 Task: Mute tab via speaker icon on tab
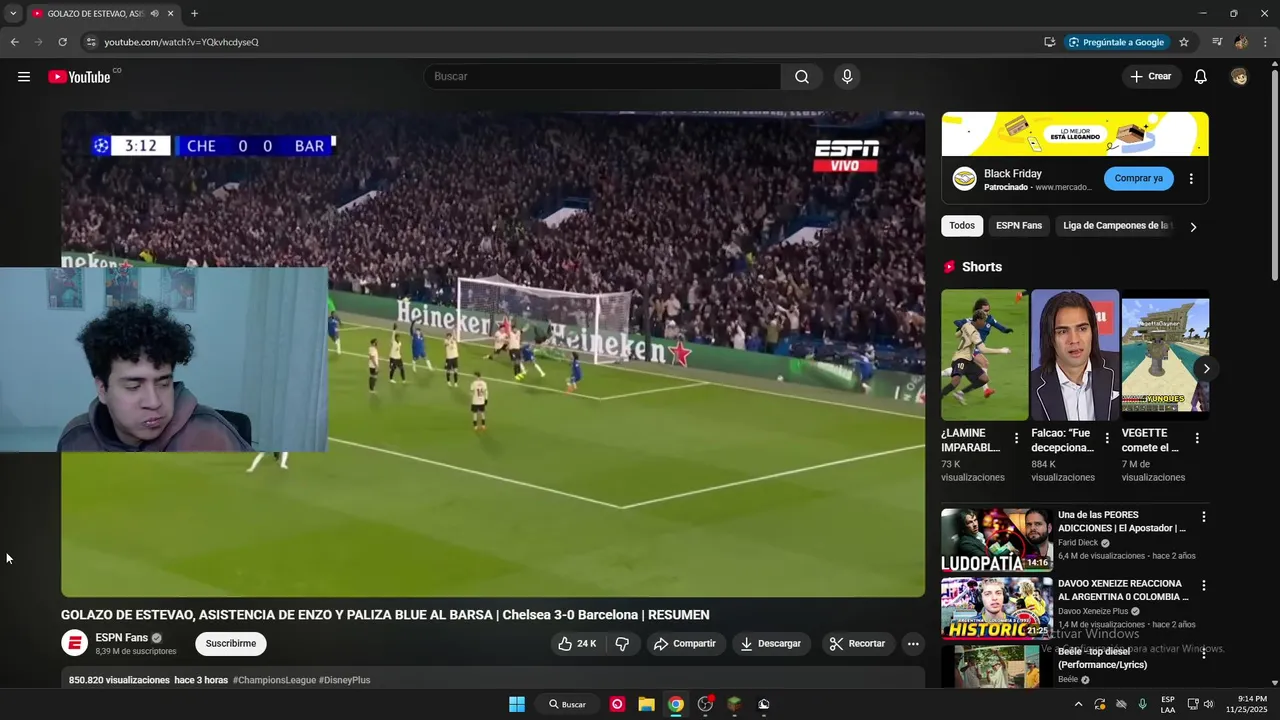point(154,14)
